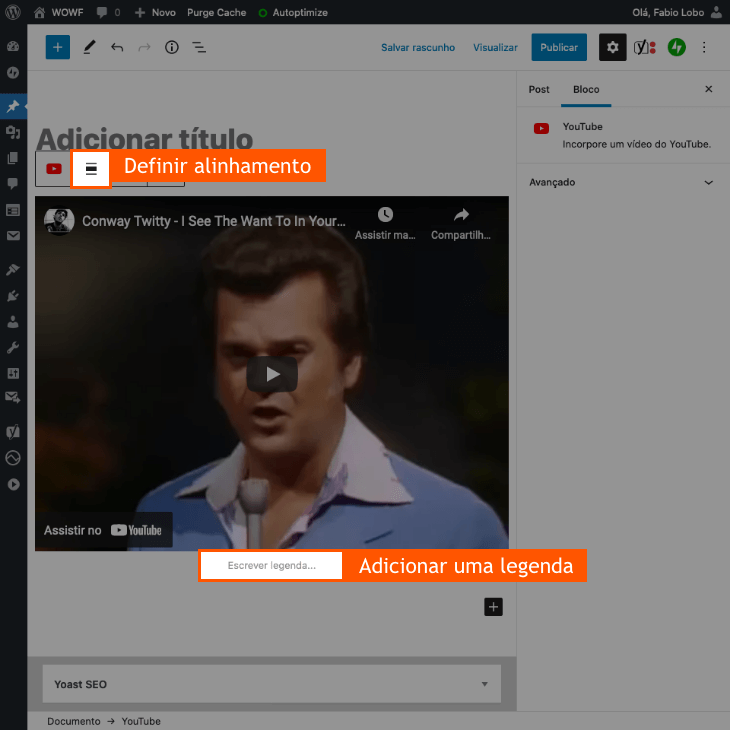Open the Appearance brush sidebar icon
The image size is (730, 730).
coord(13,269)
